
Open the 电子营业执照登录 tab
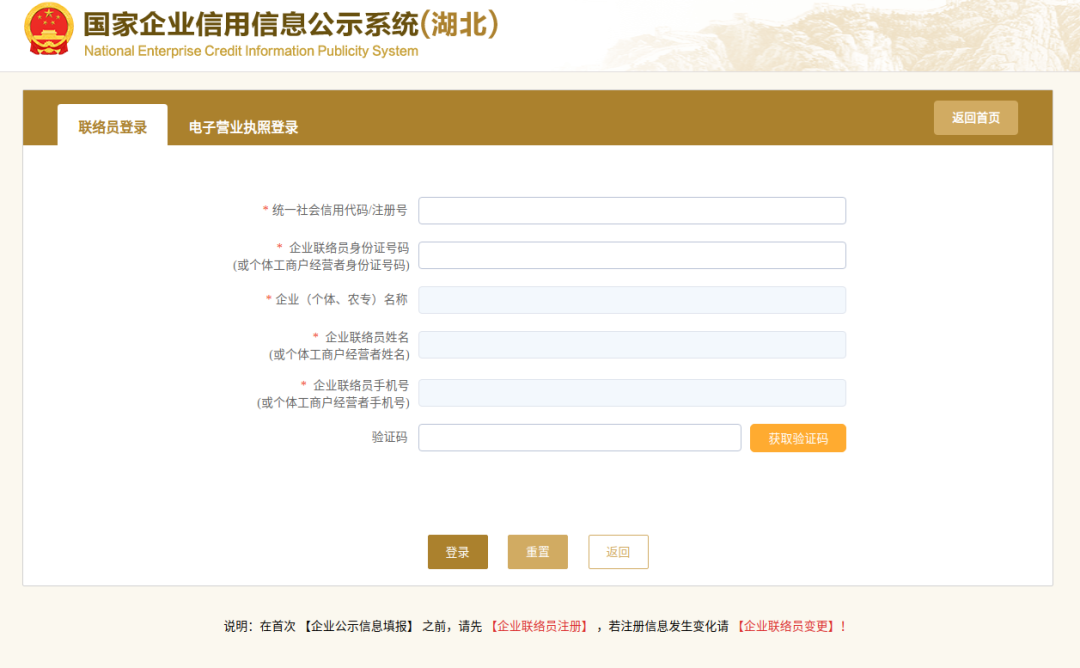point(243,127)
